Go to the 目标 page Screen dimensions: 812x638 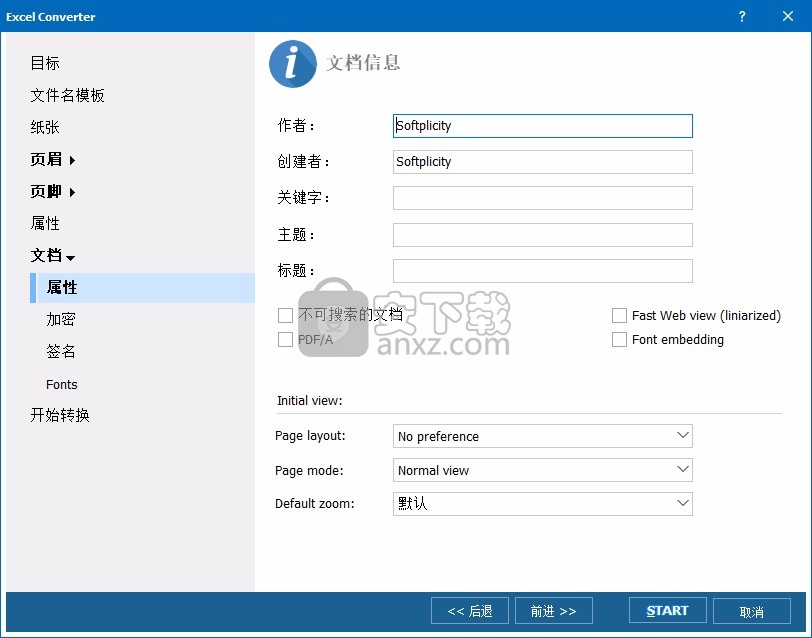pyautogui.click(x=45, y=63)
